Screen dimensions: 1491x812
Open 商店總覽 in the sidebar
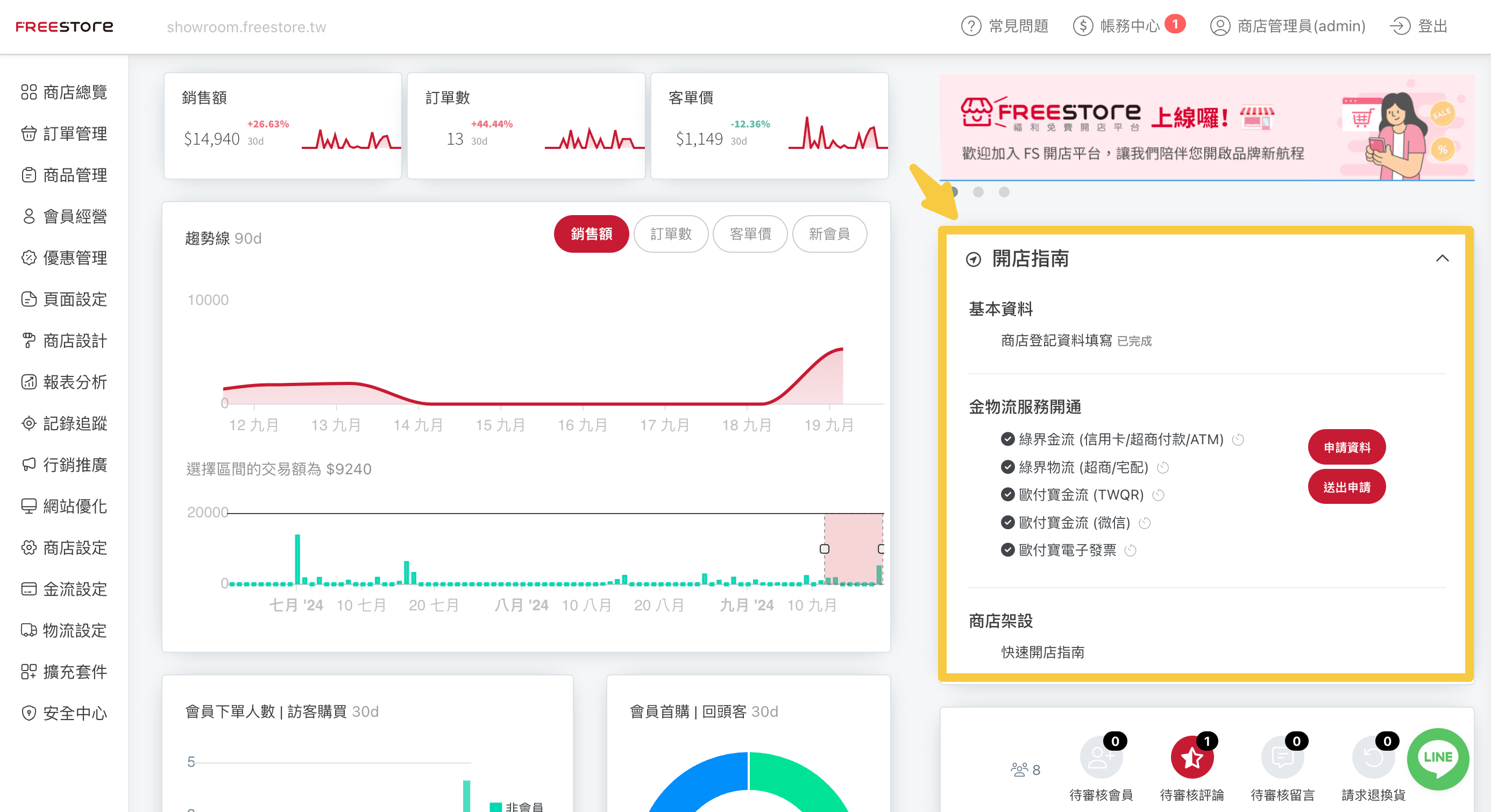pos(64,92)
